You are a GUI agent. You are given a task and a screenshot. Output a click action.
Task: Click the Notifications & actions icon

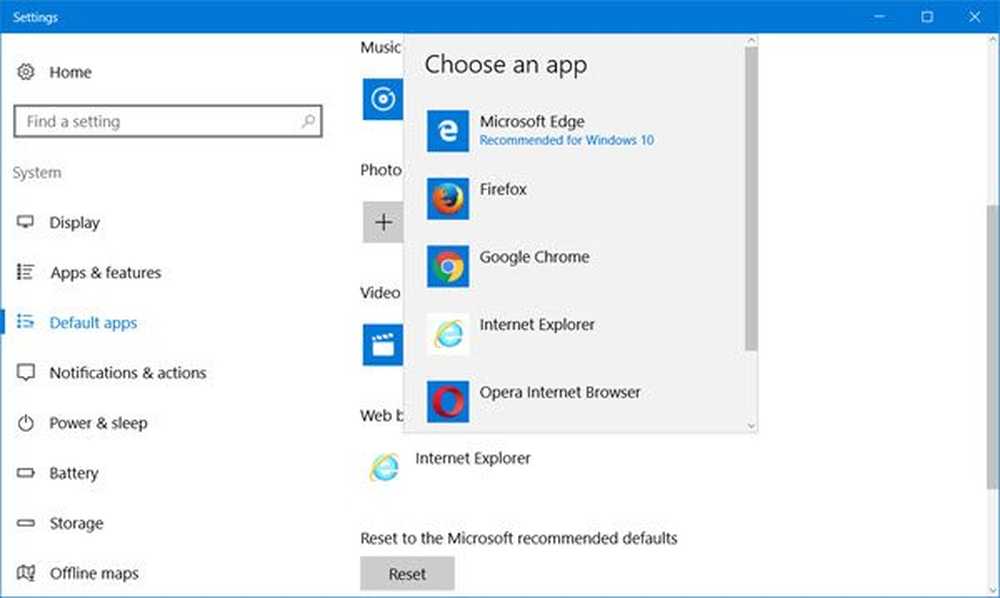[x=26, y=372]
